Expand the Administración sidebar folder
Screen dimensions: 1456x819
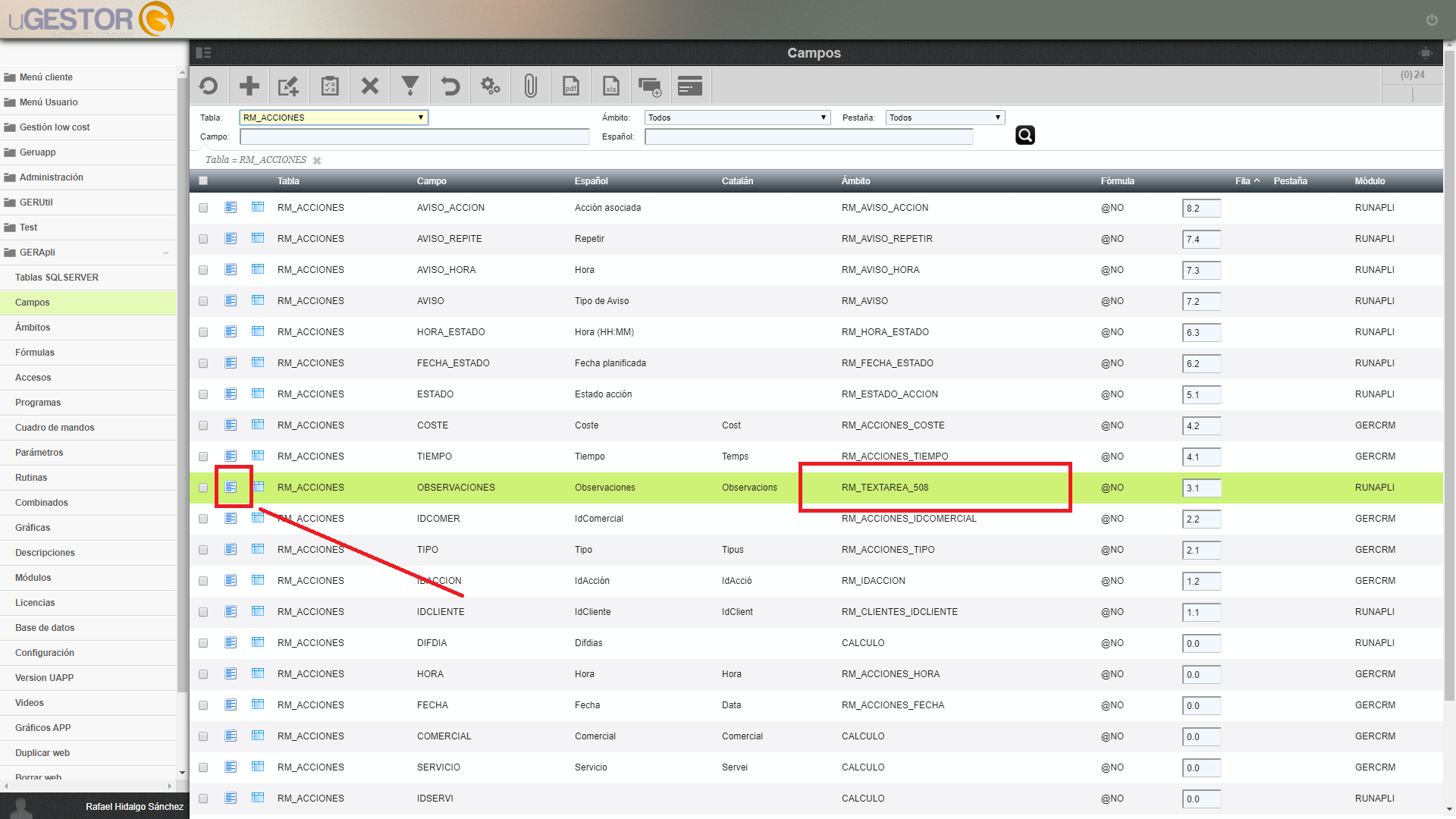[x=88, y=177]
